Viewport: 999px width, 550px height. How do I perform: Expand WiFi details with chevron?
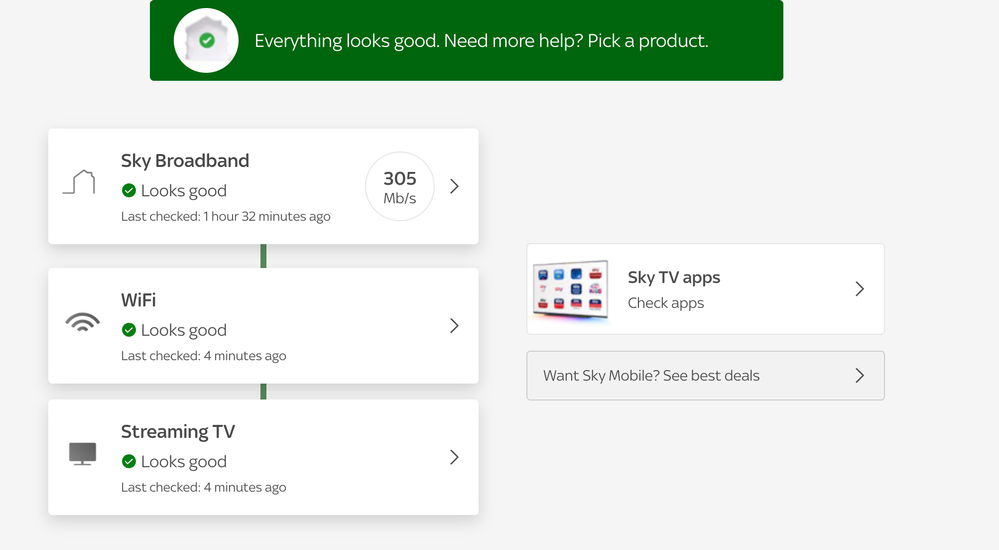tap(454, 326)
